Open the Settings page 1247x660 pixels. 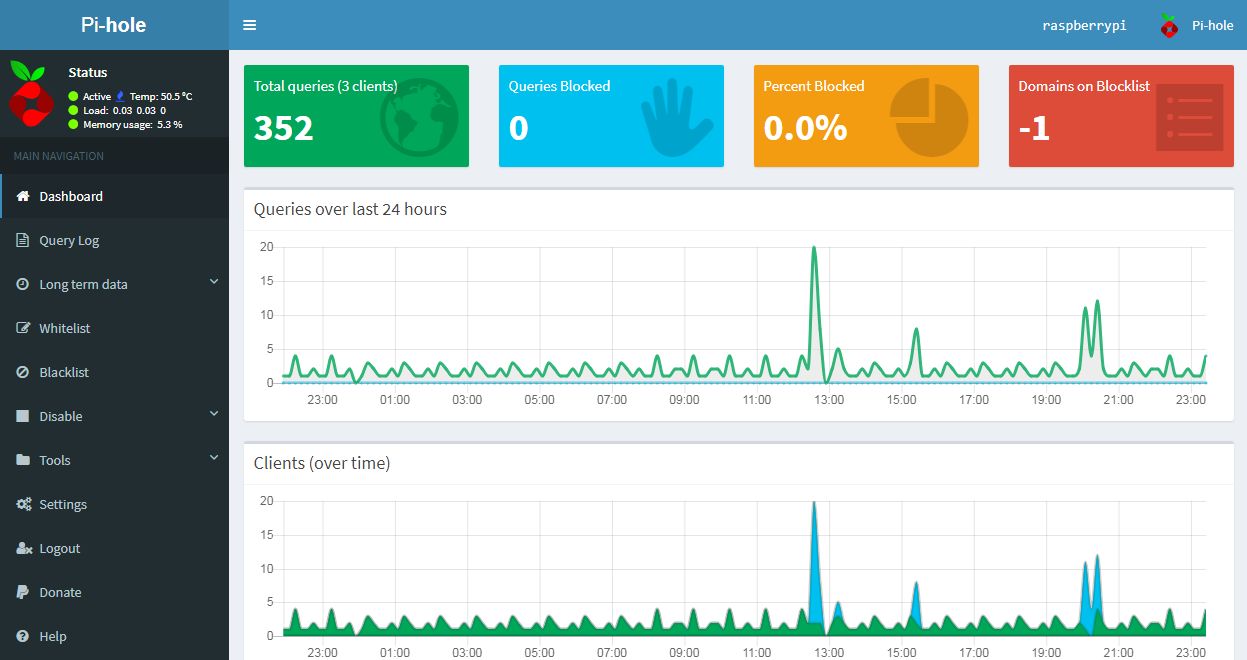114,504
